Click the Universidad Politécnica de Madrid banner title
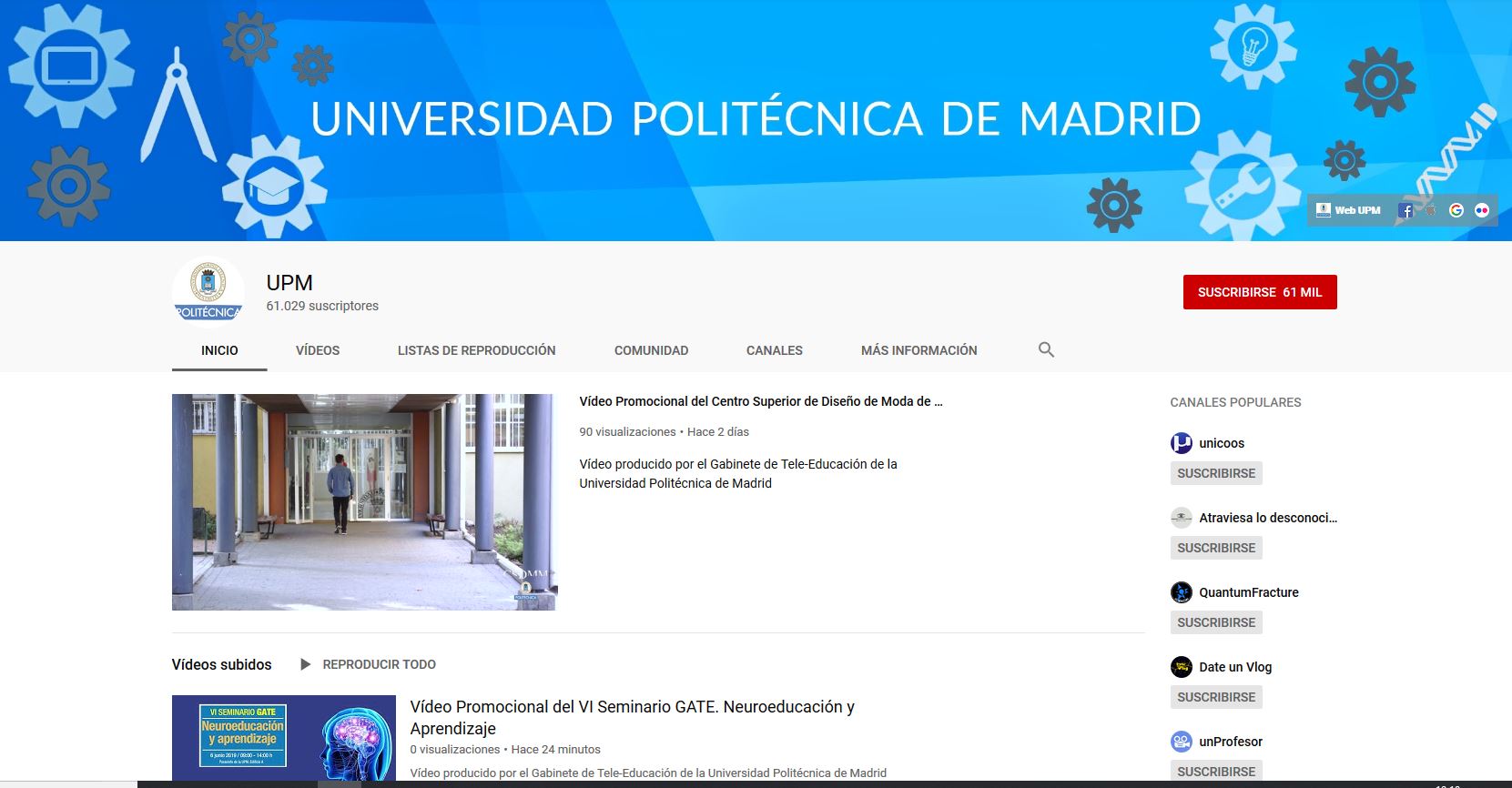 tap(756, 119)
